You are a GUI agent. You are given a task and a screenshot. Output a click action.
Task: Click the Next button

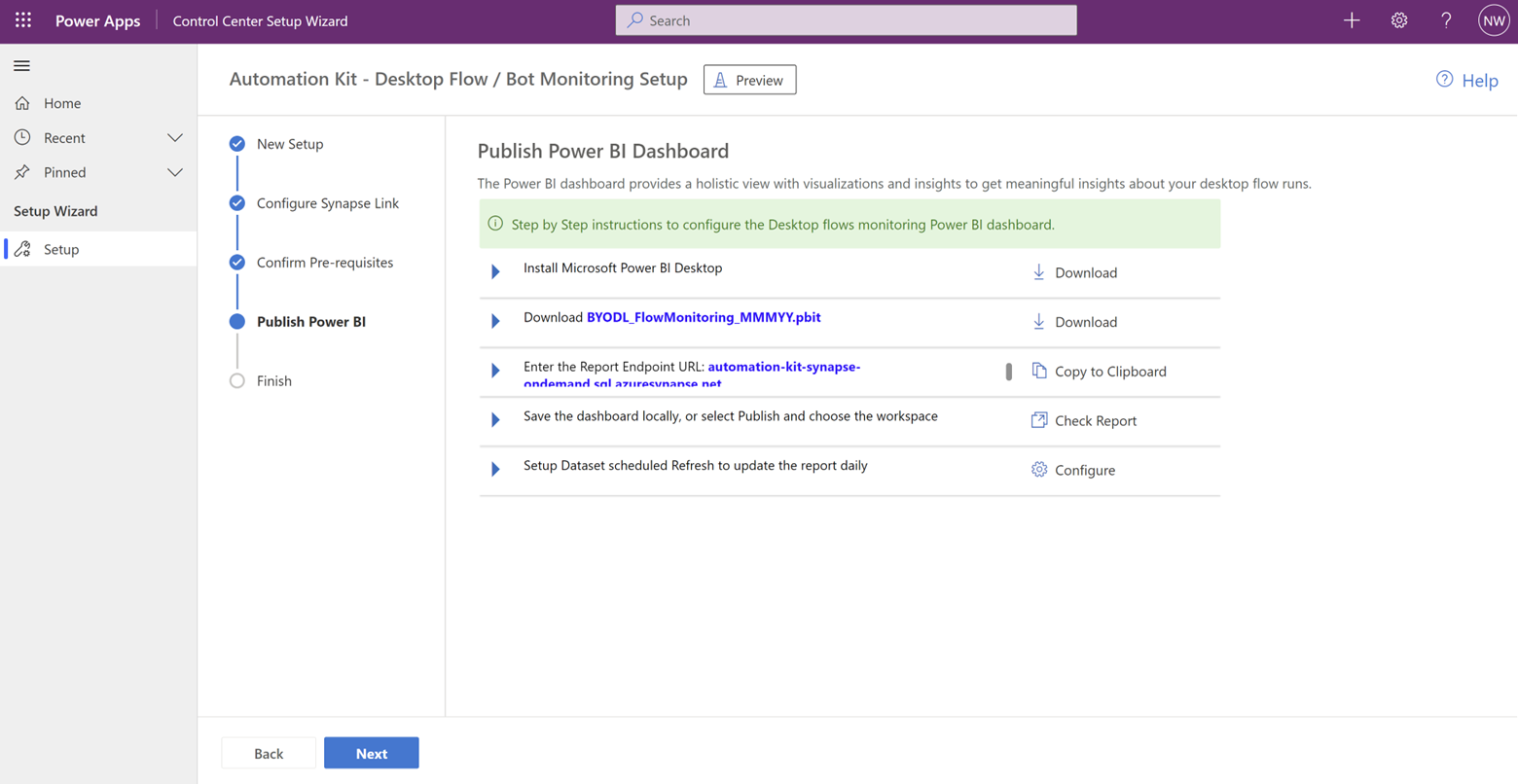coord(371,753)
